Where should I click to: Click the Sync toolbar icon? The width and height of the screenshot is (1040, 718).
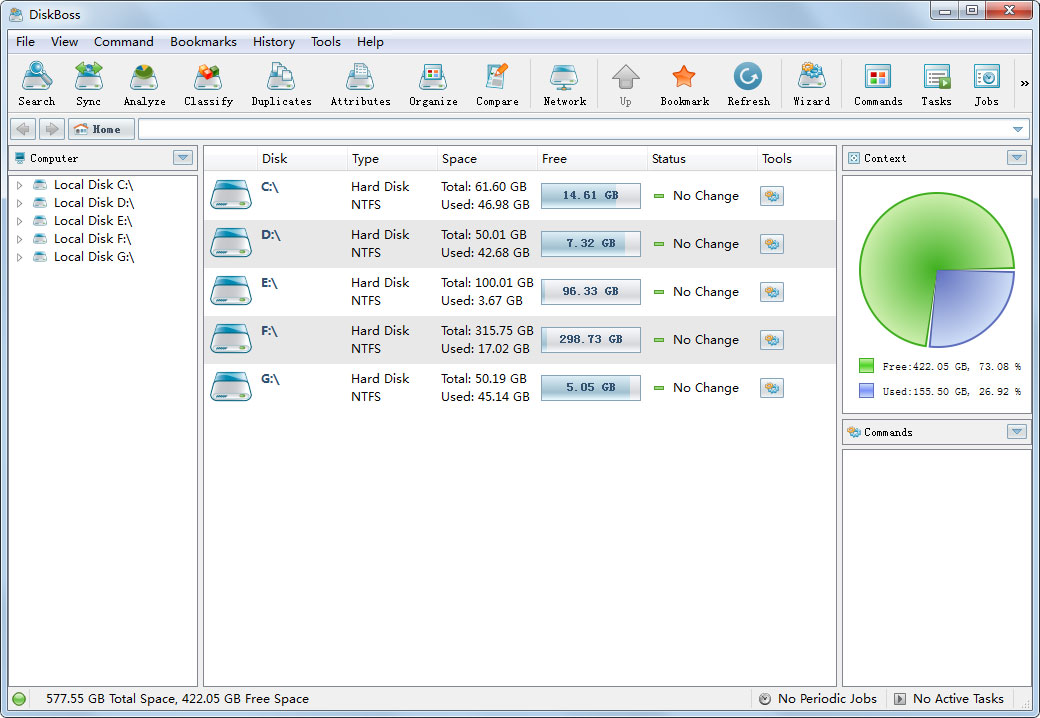(x=88, y=84)
